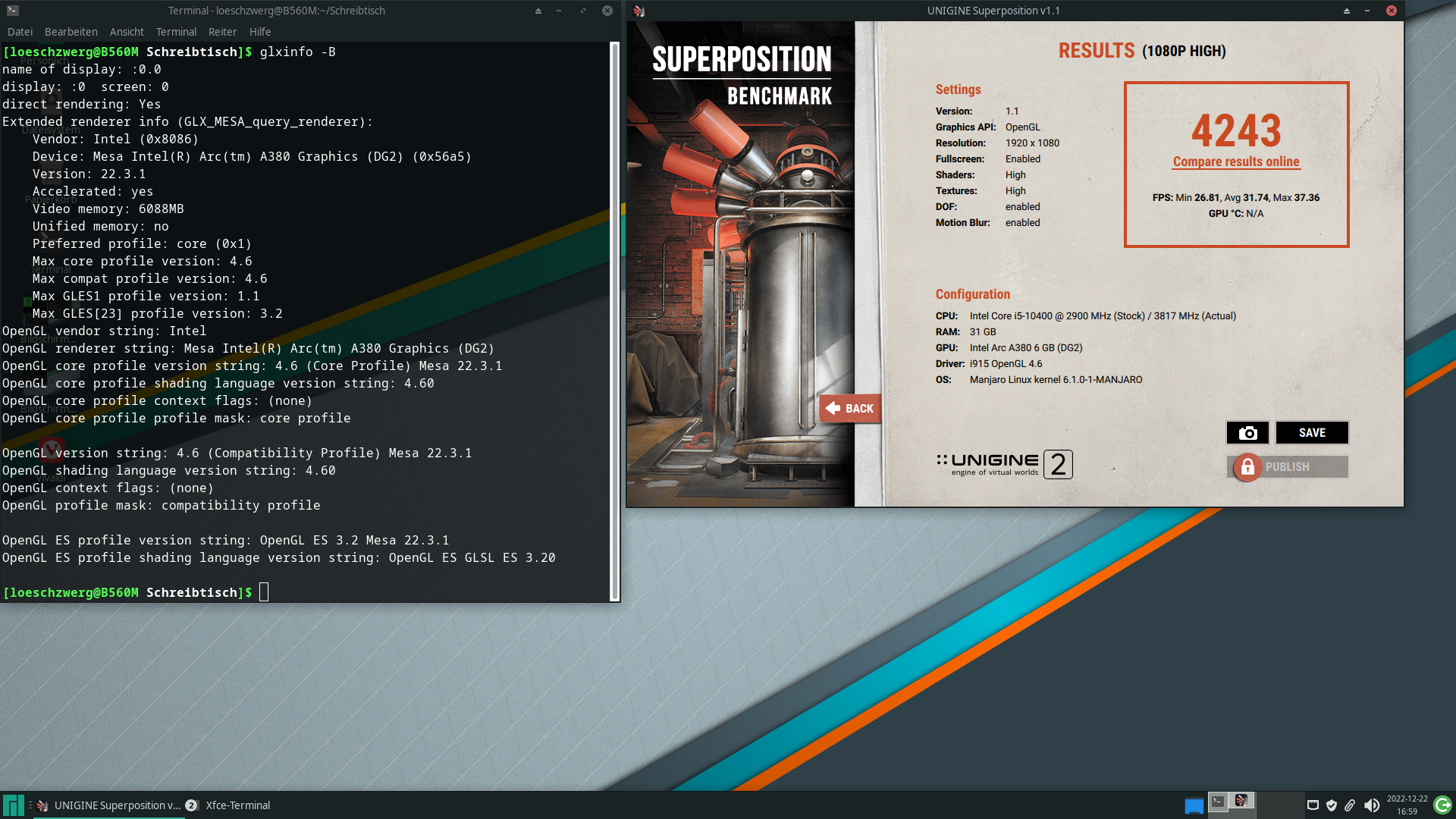Image resolution: width=1456 pixels, height=819 pixels.
Task: Click the SAVE button
Action: (1312, 433)
